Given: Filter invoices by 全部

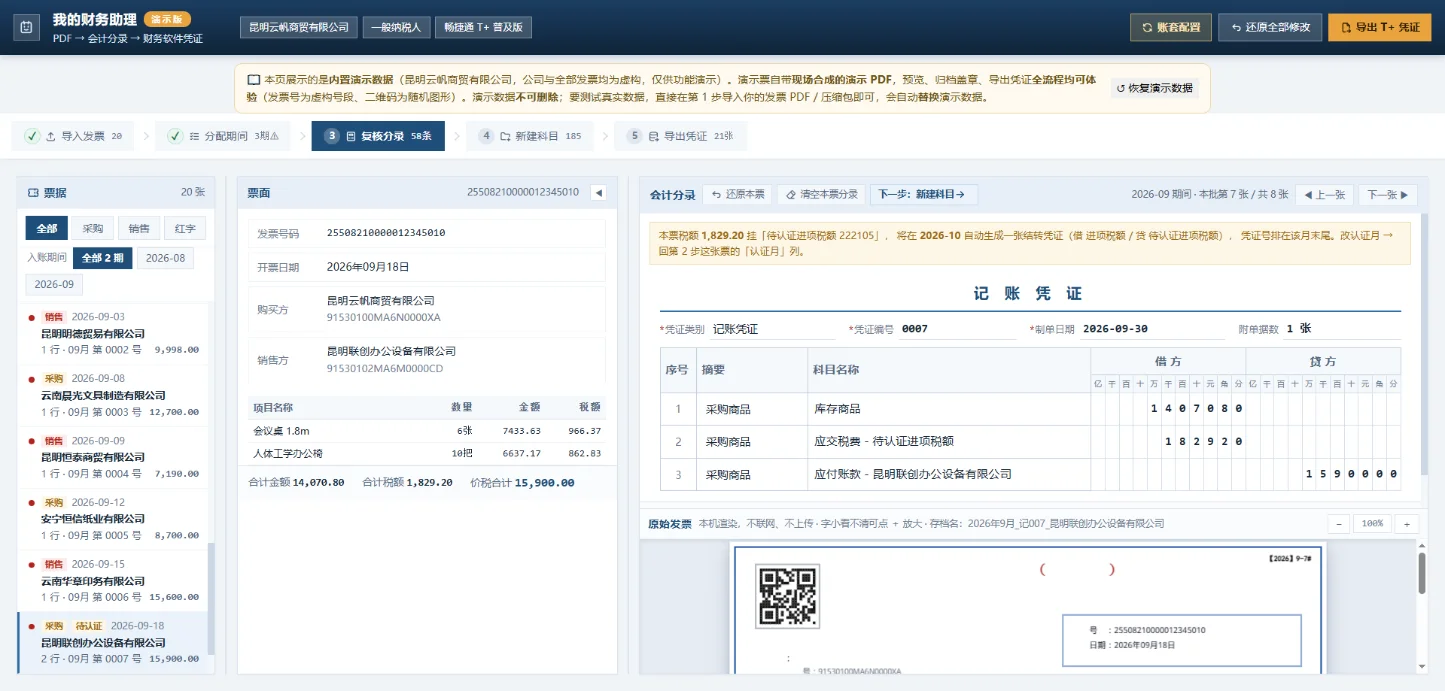Looking at the screenshot, I should [47, 228].
